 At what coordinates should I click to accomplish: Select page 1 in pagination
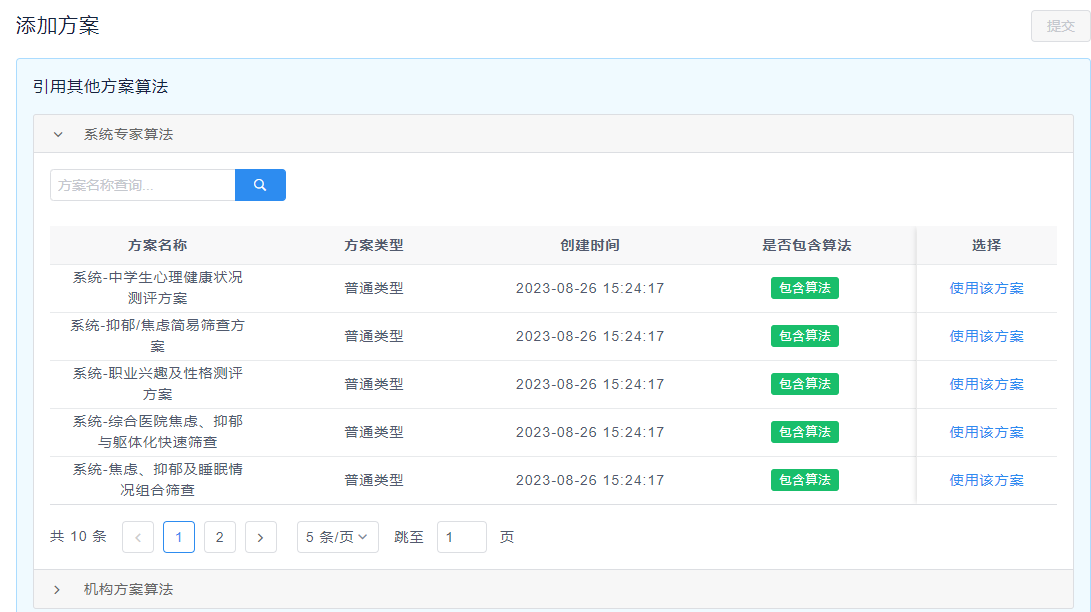(178, 537)
